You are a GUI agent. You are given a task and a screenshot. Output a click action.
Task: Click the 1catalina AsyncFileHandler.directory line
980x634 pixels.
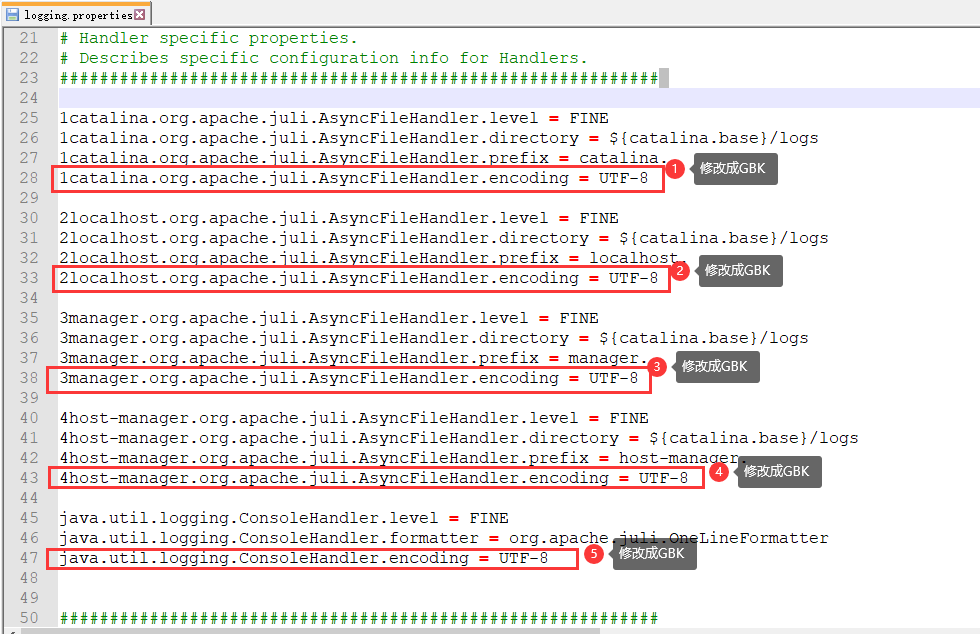pyautogui.click(x=439, y=138)
